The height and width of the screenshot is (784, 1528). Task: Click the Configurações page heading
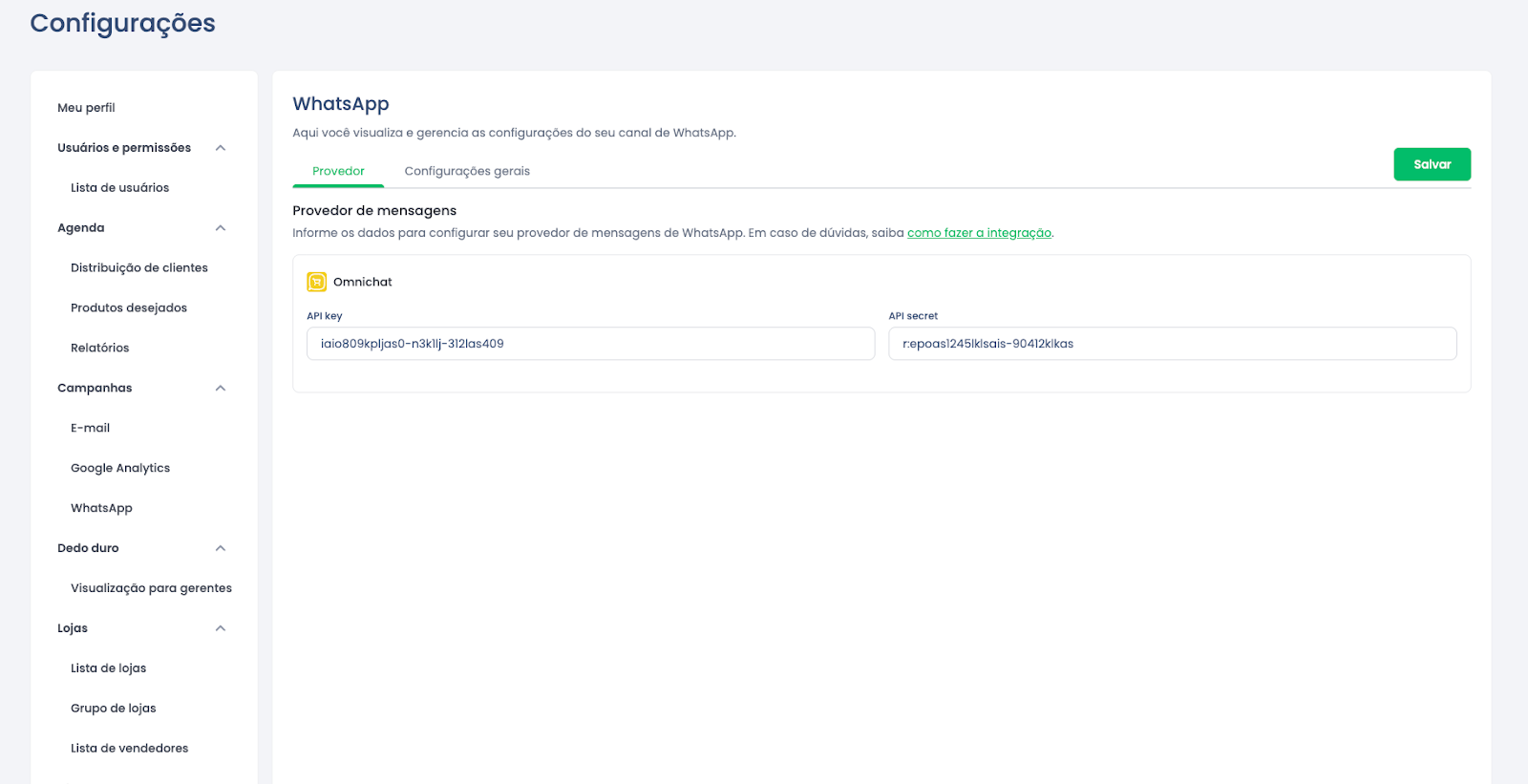[123, 23]
